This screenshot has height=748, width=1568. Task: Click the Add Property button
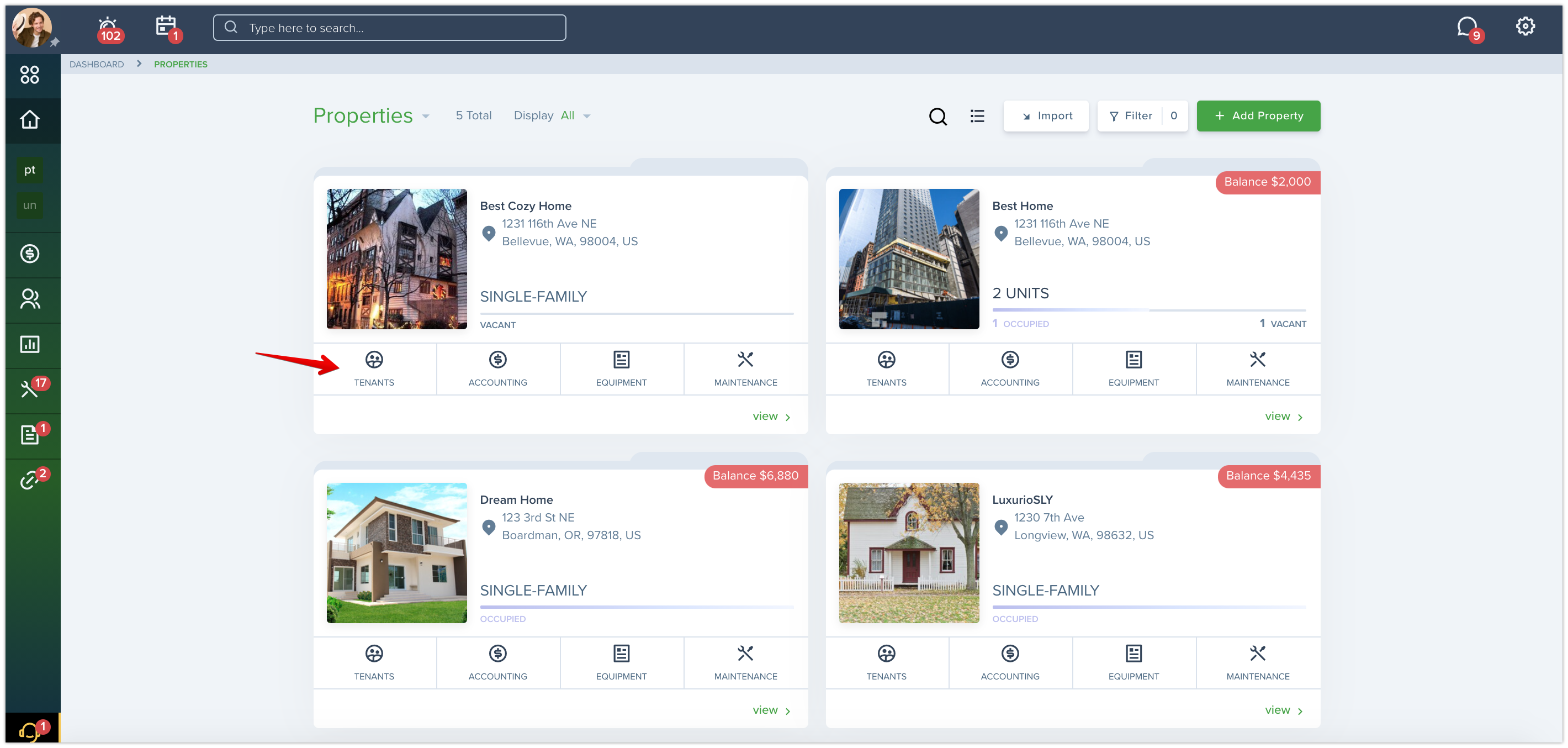1258,115
